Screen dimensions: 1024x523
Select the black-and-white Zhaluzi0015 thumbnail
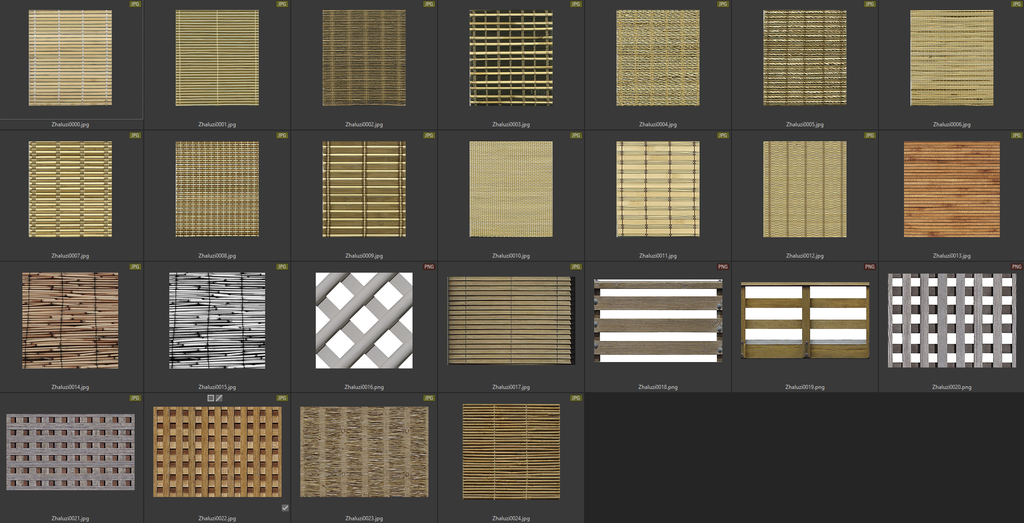(x=217, y=320)
